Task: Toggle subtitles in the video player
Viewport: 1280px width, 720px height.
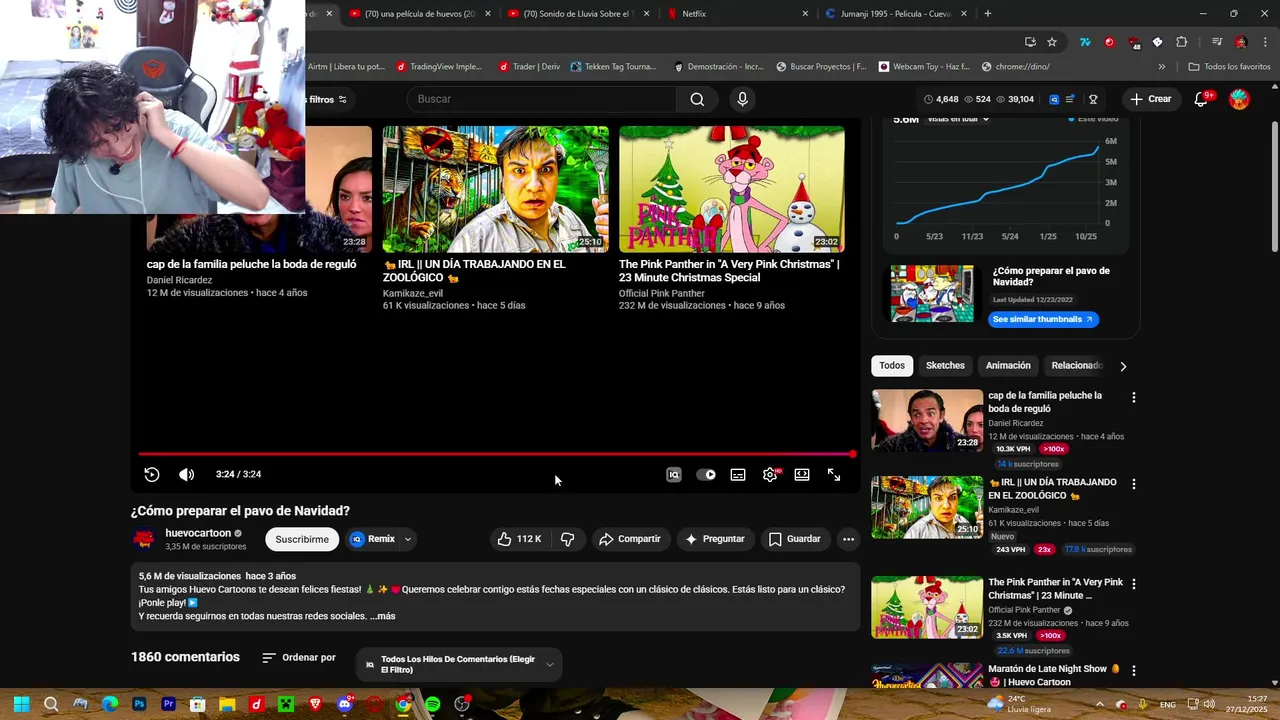Action: [x=738, y=475]
